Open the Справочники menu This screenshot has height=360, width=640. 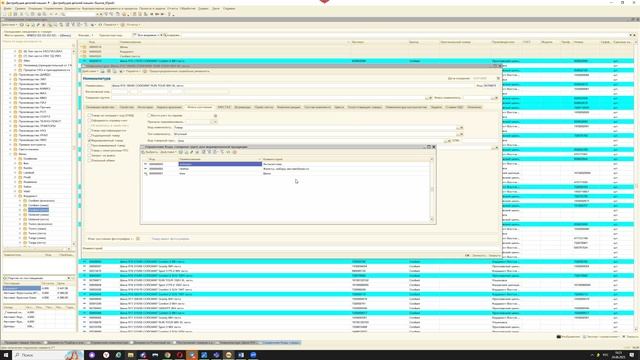click(53, 8)
